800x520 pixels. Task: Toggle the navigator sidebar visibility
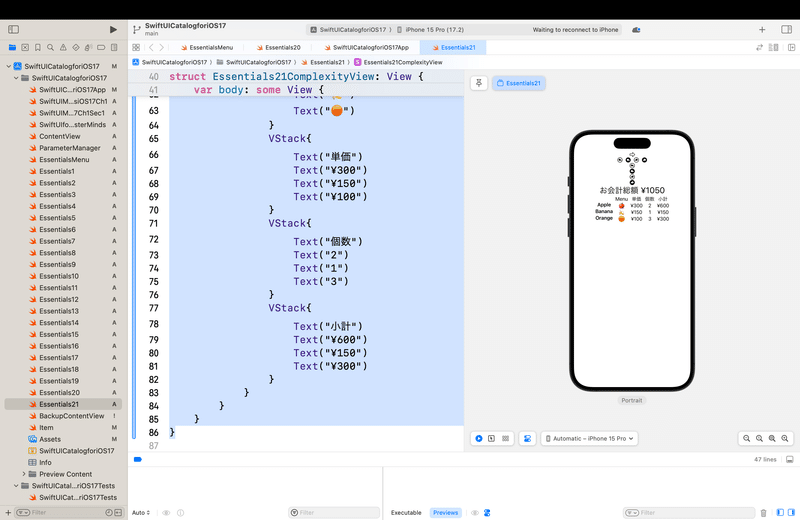point(14,30)
